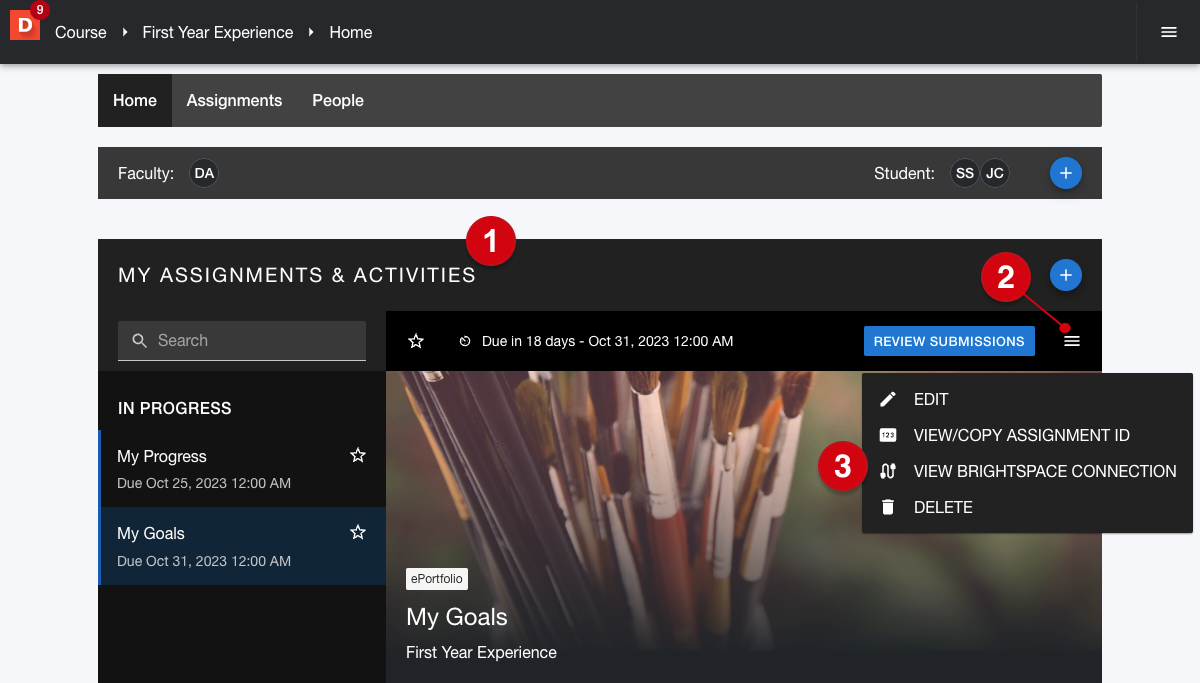Click the assignment ID icon in menu
This screenshot has width=1200, height=683.
(x=888, y=435)
